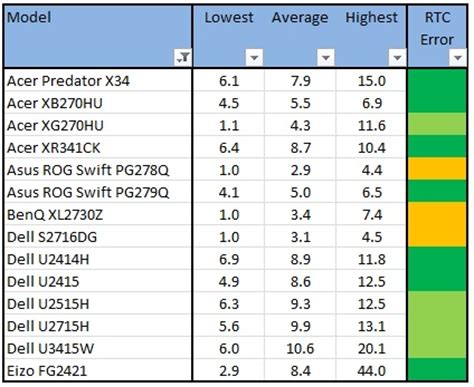Expand the Highest column filter dropdown
The width and height of the screenshot is (474, 387).
point(397,58)
